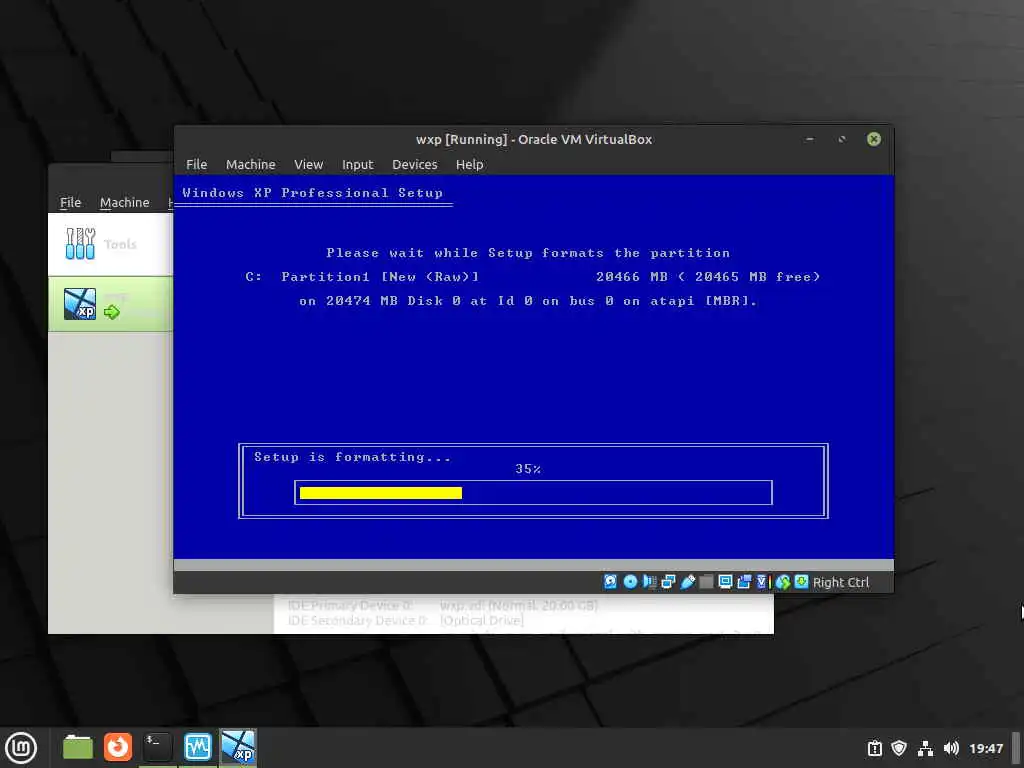
Task: Select Tools in VirtualBox Manager sidebar
Action: point(110,244)
